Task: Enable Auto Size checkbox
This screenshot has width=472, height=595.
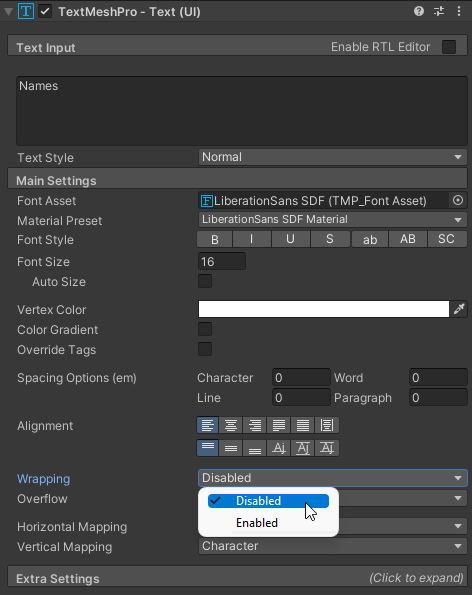Action: point(205,282)
